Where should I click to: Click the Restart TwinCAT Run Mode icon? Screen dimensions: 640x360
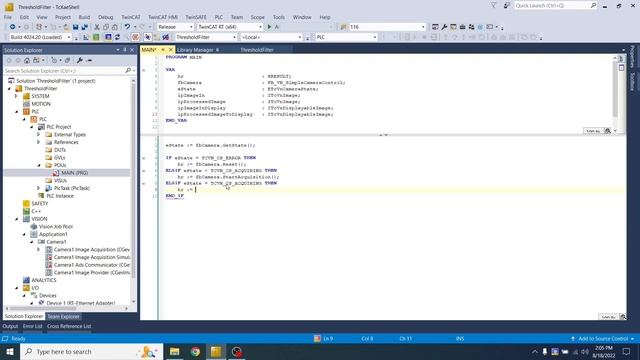[96, 37]
